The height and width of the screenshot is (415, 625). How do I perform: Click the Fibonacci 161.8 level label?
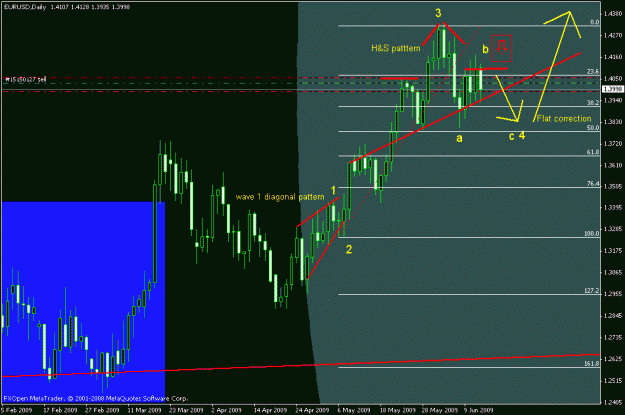pos(592,364)
